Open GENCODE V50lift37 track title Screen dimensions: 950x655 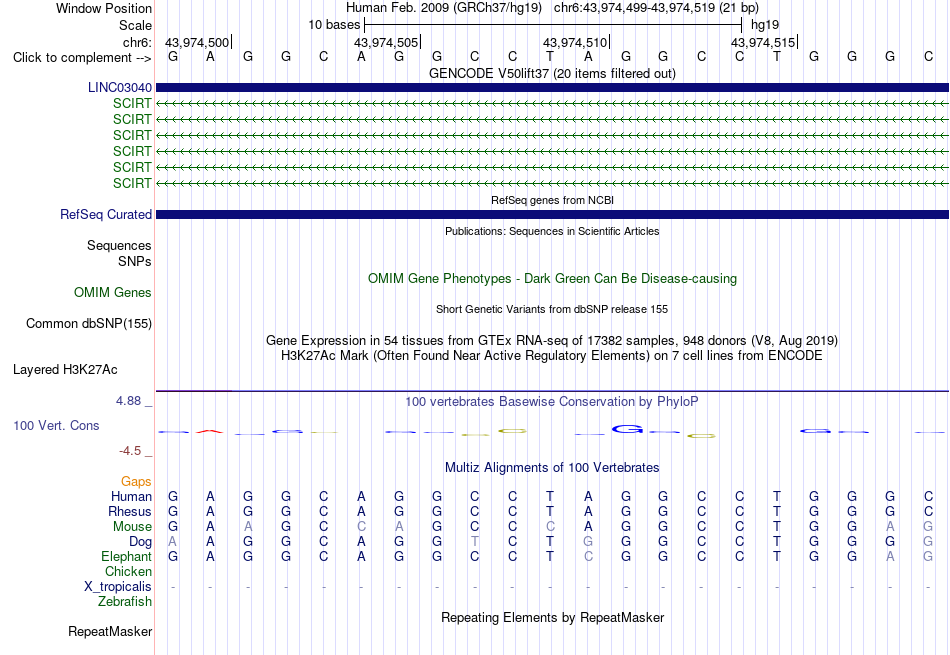(x=553, y=73)
